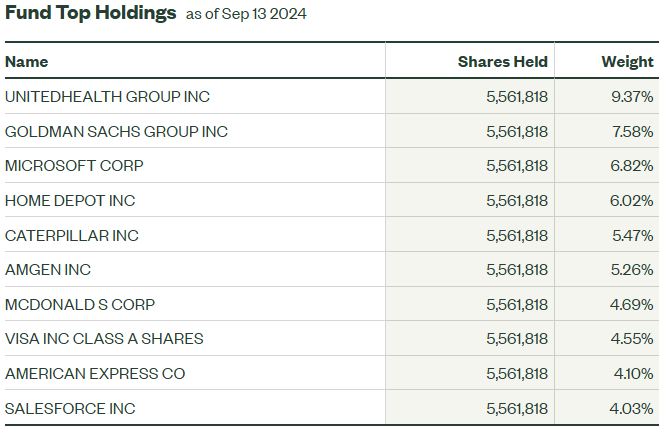Viewport: 663px width, 430px height.
Task: Click the 'as of Sep 13 2024' date text
Action: coord(246,15)
